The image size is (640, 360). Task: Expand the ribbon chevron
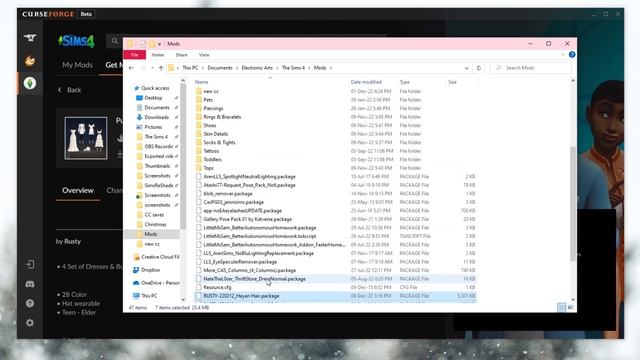click(x=563, y=55)
